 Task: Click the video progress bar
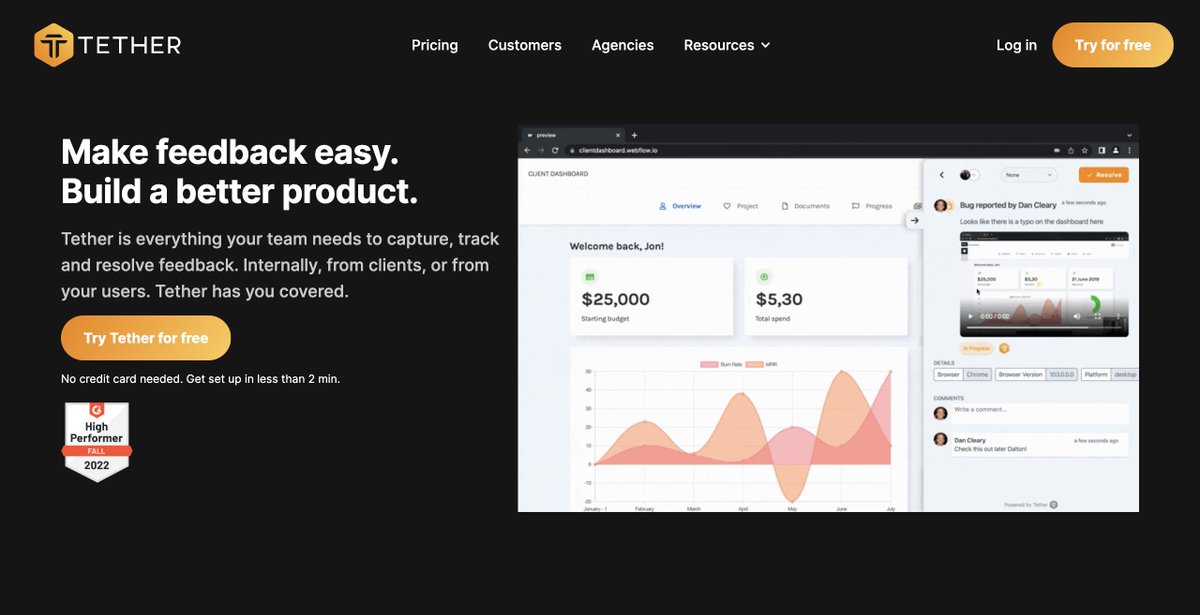click(1042, 327)
